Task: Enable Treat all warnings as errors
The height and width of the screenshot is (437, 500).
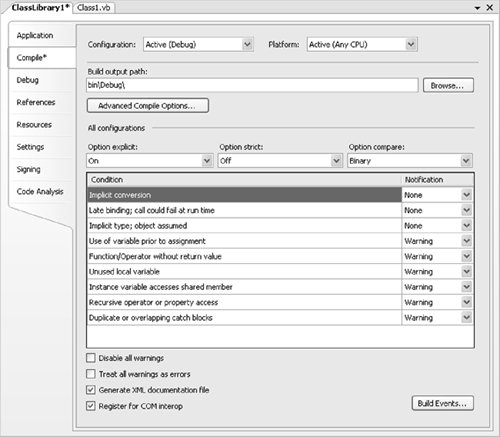Action: click(x=91, y=374)
